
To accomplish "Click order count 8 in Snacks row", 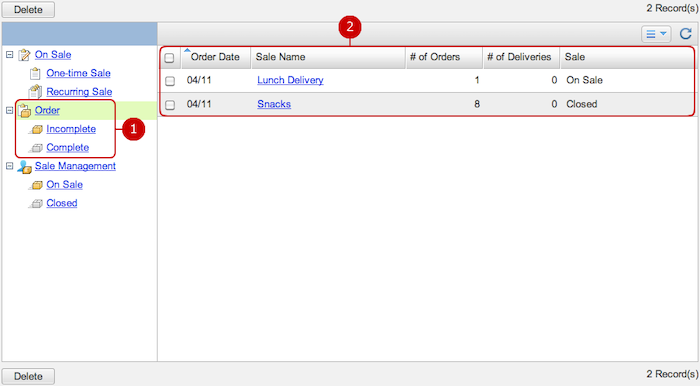I will (x=477, y=104).
